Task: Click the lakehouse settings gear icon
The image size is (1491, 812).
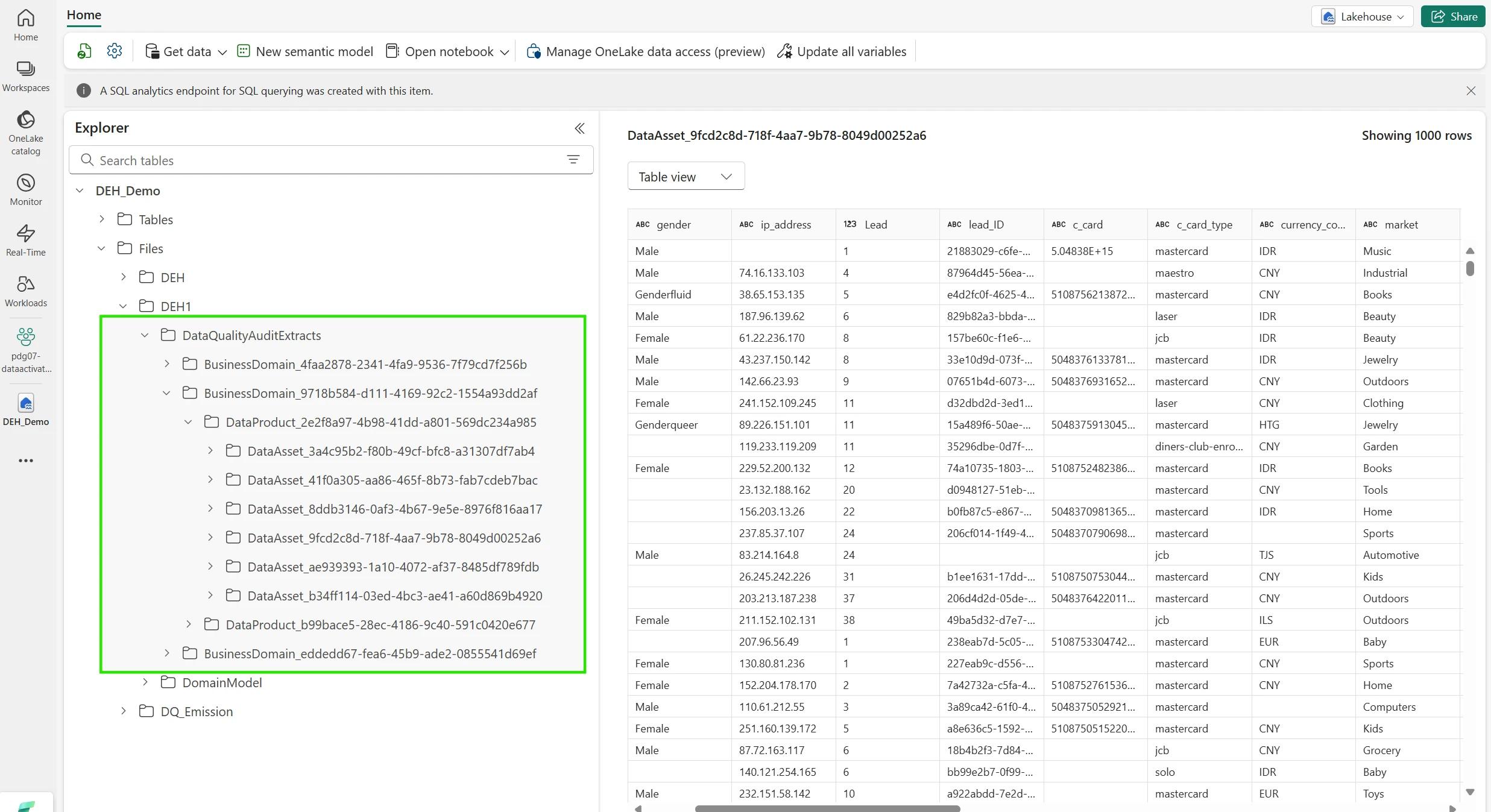Action: click(x=115, y=51)
